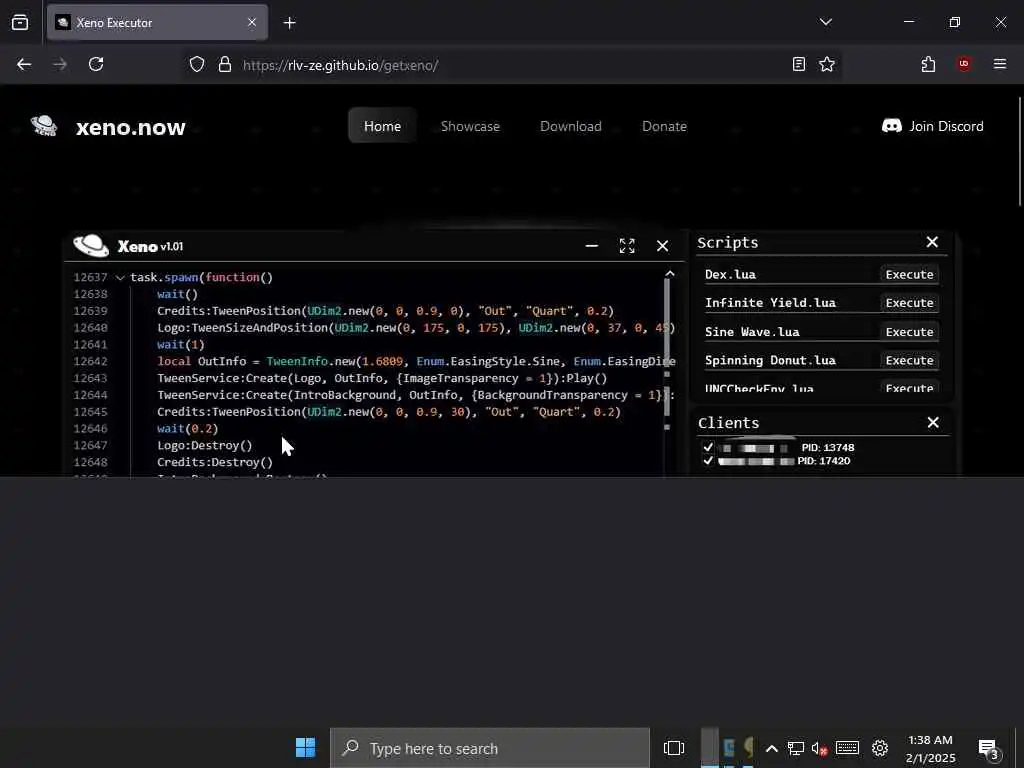Execute the Spinning Donut.lua script
Screen dimensions: 1024x768
909,360
